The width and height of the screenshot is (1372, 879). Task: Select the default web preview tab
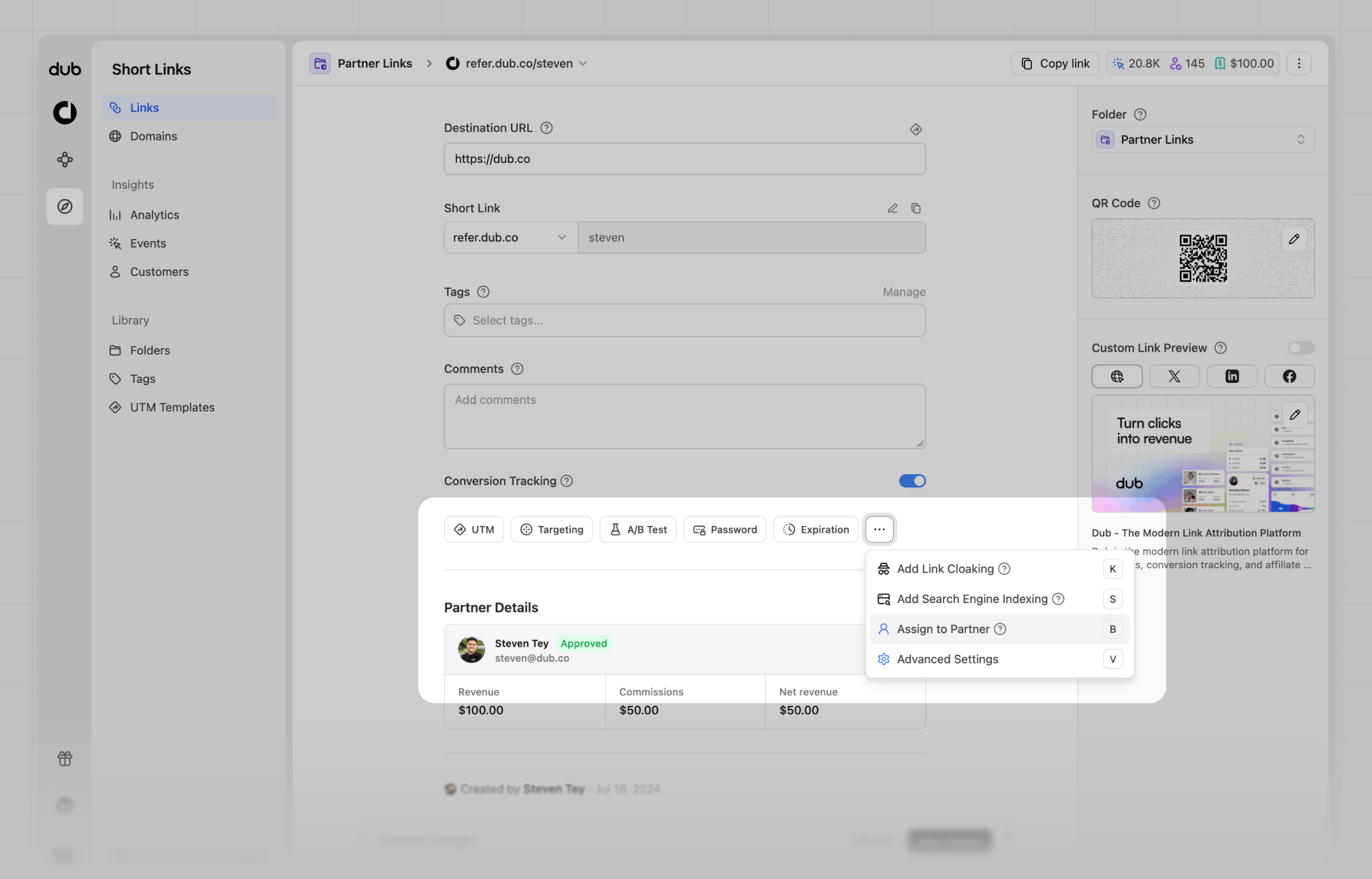pos(1117,376)
